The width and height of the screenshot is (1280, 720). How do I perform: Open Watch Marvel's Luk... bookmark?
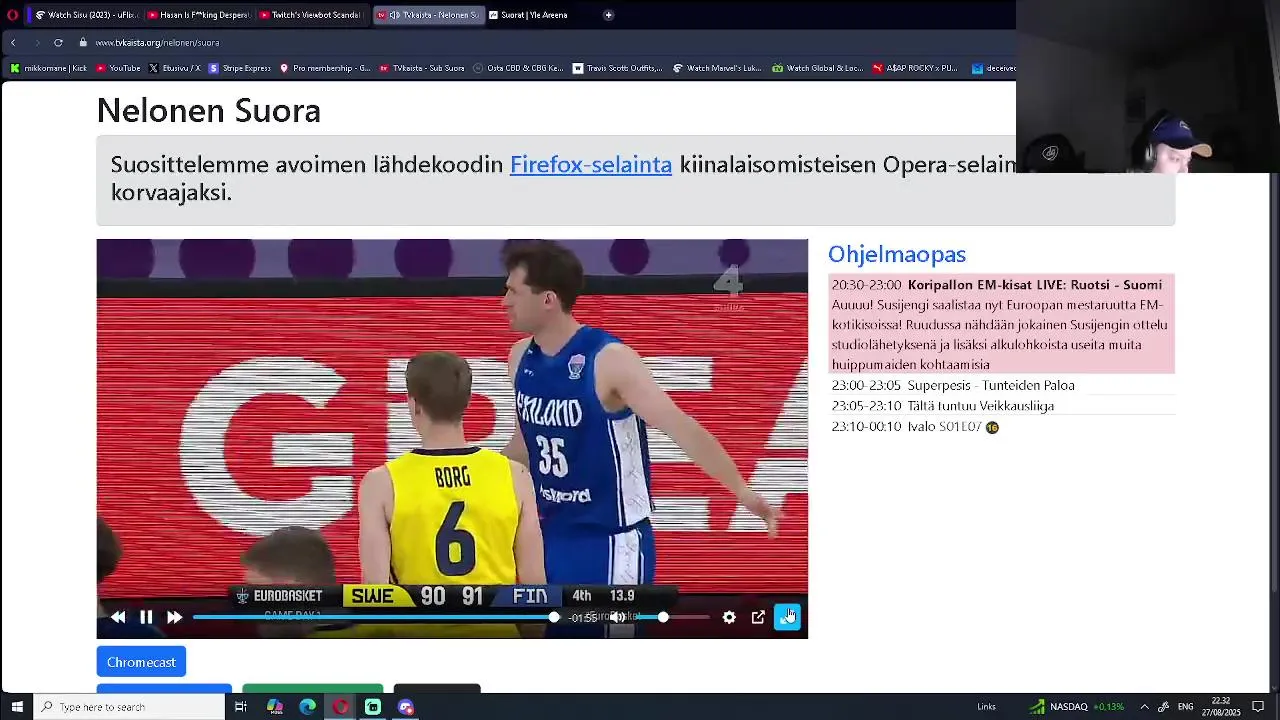(x=717, y=68)
